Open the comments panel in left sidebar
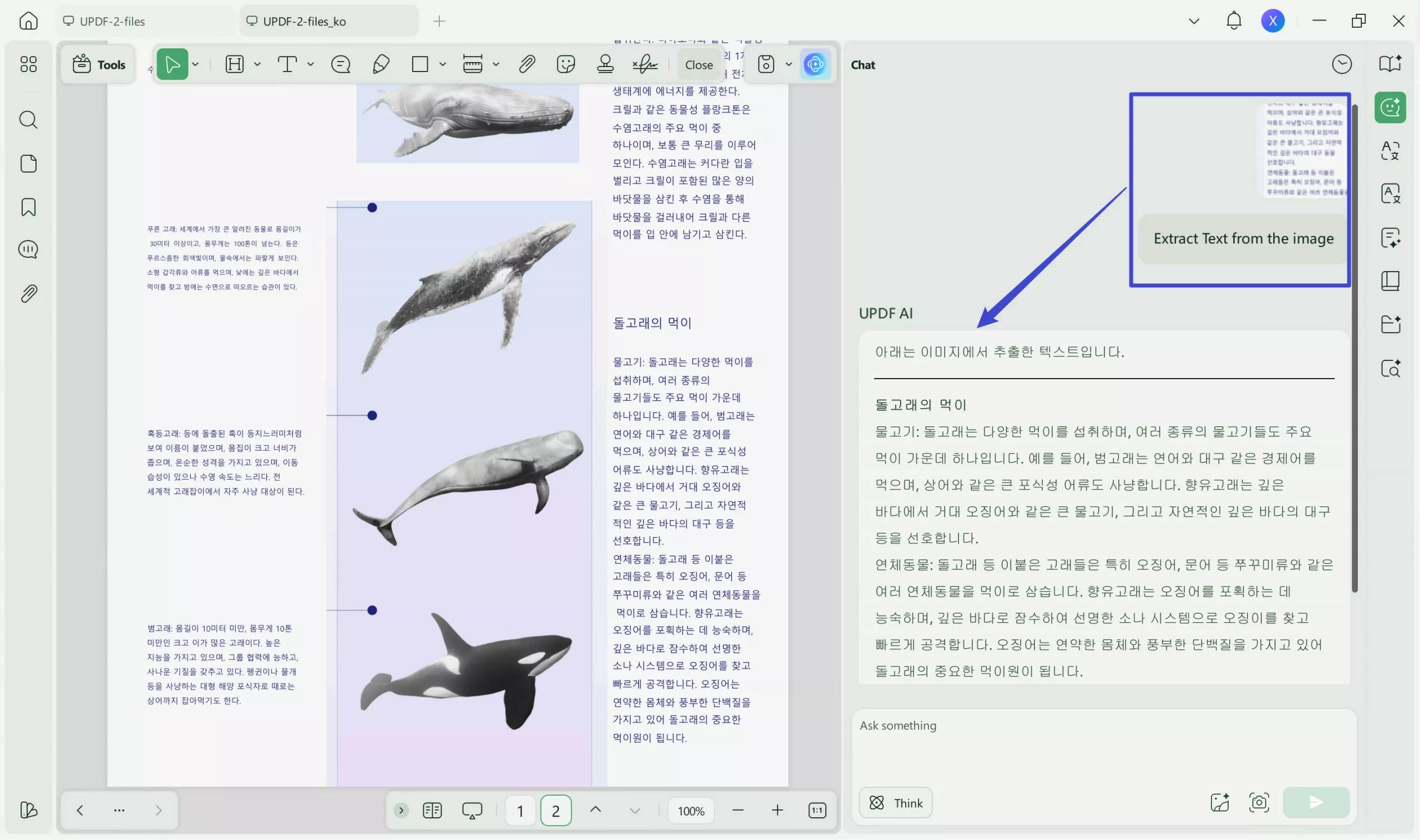1420x840 pixels. pyautogui.click(x=28, y=250)
